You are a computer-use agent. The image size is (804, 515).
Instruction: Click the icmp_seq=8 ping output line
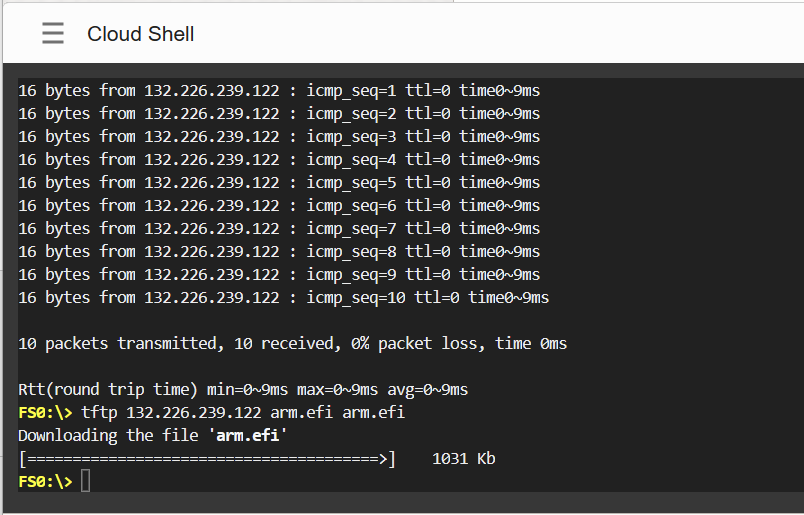click(279, 251)
